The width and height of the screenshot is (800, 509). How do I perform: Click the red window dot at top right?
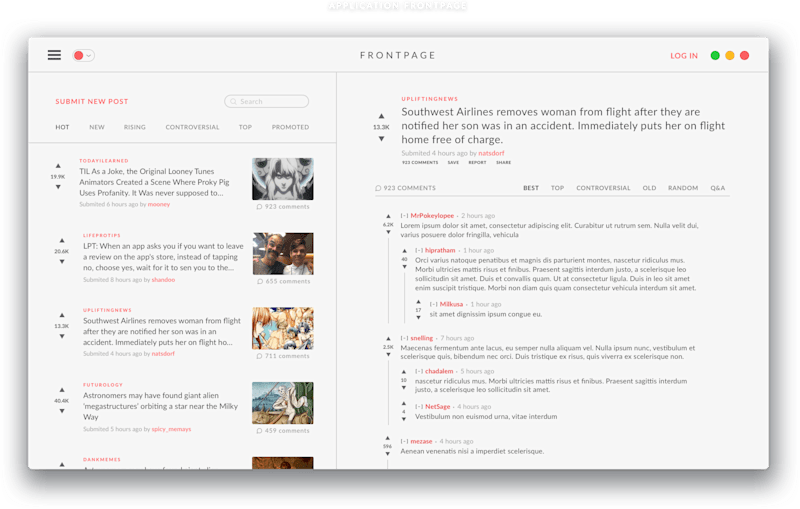[x=744, y=55]
